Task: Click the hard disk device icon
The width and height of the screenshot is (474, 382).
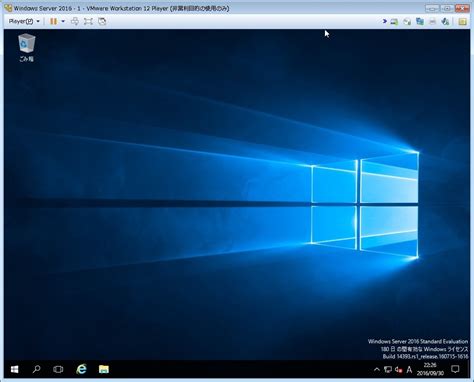Action: pos(394,22)
